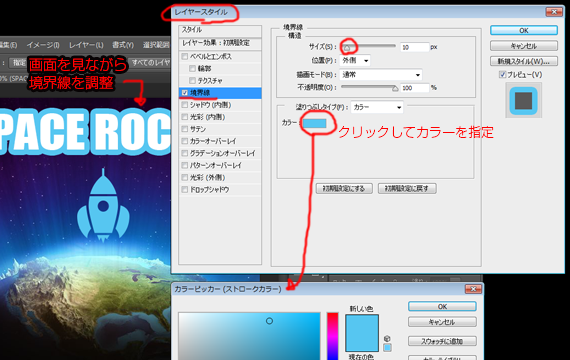This screenshot has width=570, height=360.
Task: Click キャンセル in the Layer Style dialog
Action: 524,46
